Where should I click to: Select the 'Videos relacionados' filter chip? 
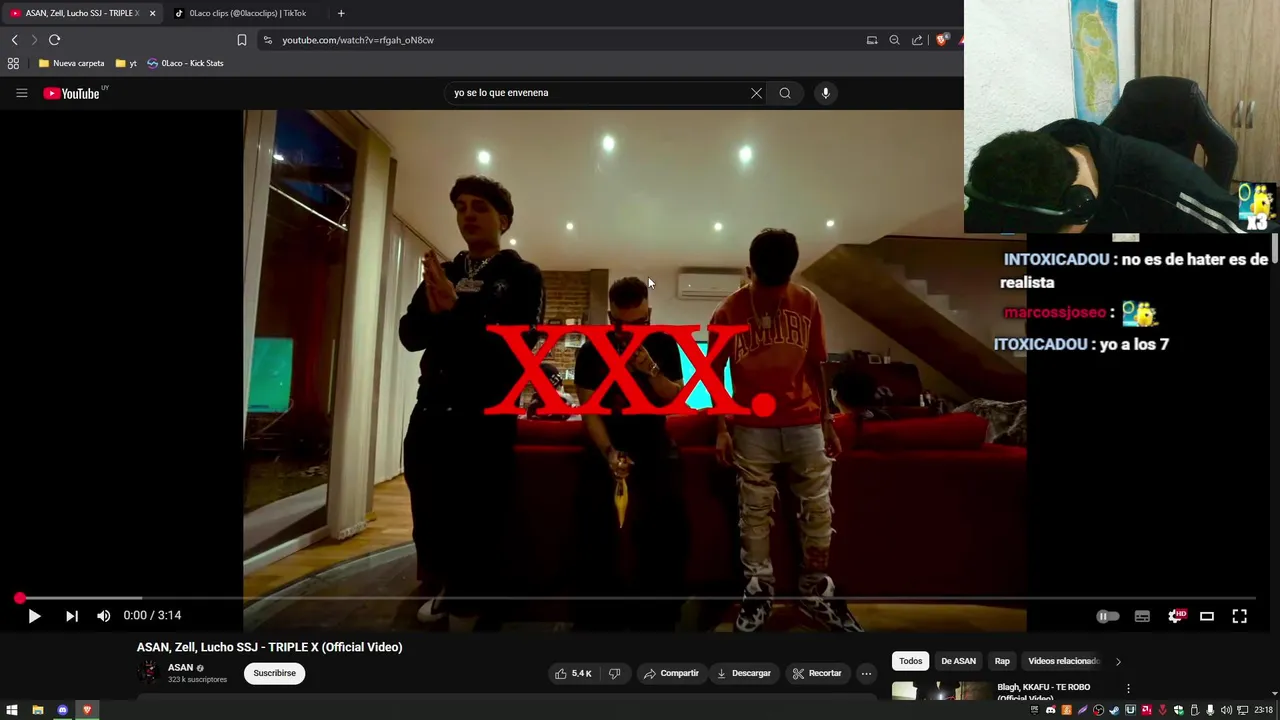[1063, 661]
